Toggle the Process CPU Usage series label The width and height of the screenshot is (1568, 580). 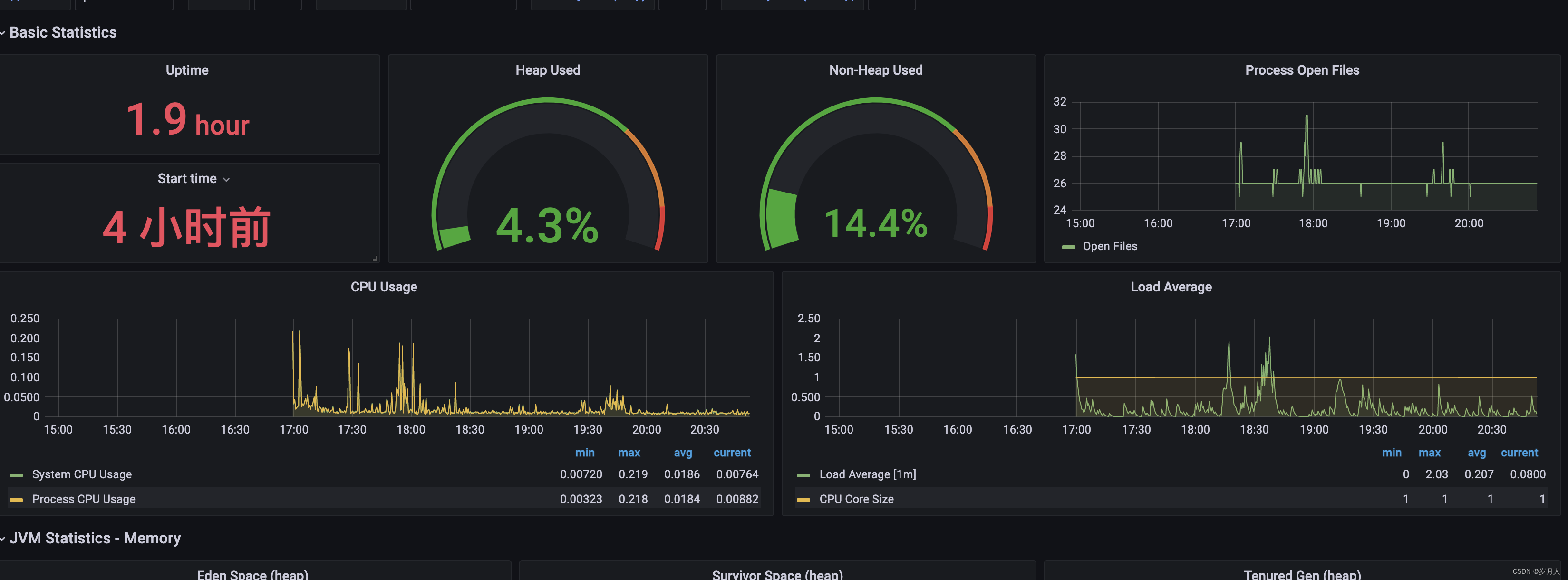83,499
